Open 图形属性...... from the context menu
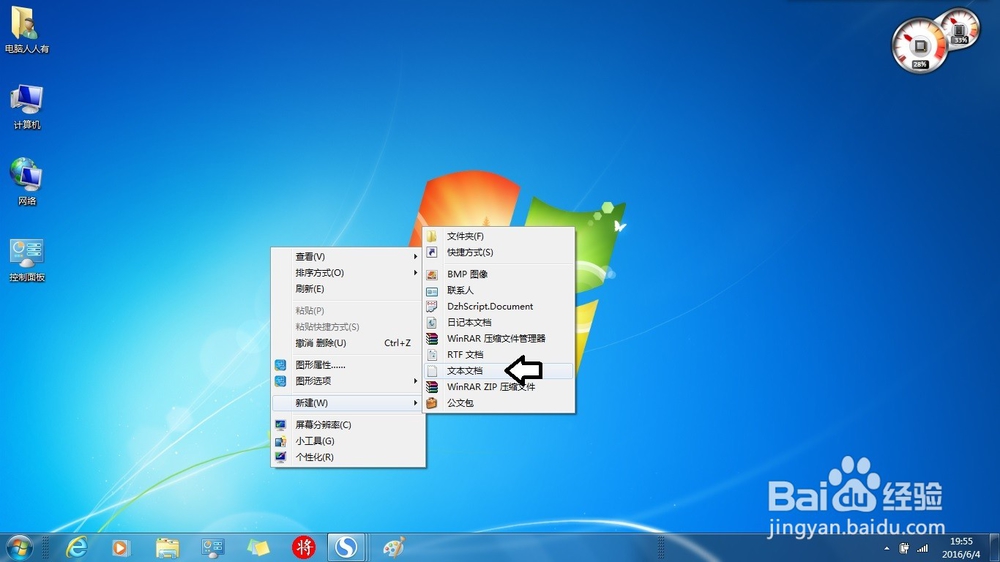The height and width of the screenshot is (562, 1000). 348,365
